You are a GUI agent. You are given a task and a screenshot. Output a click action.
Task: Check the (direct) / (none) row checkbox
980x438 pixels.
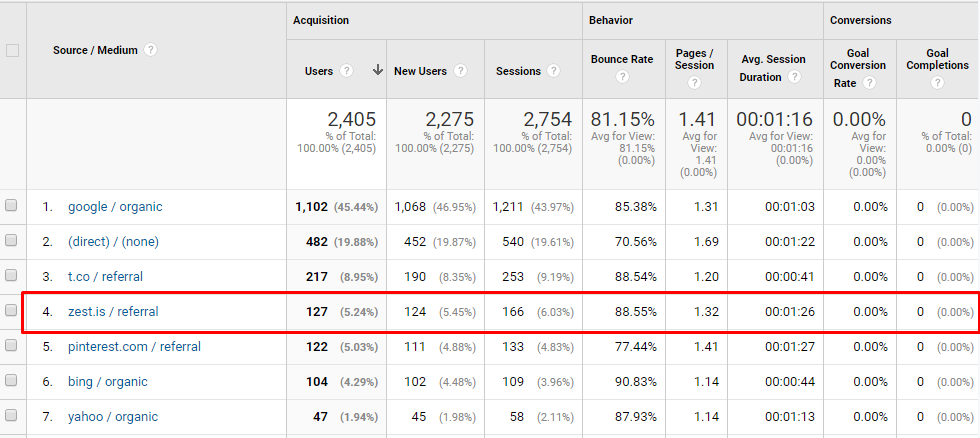point(11,241)
